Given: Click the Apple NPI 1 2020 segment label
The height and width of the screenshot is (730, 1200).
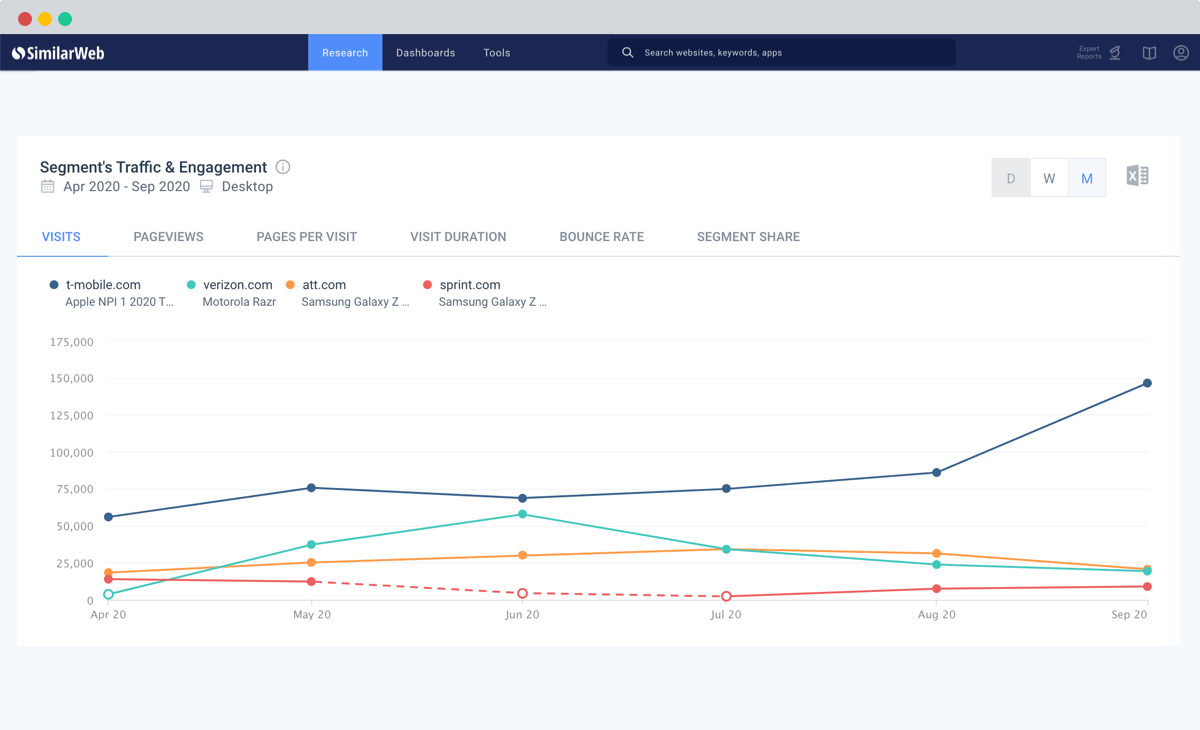Looking at the screenshot, I should (x=119, y=302).
